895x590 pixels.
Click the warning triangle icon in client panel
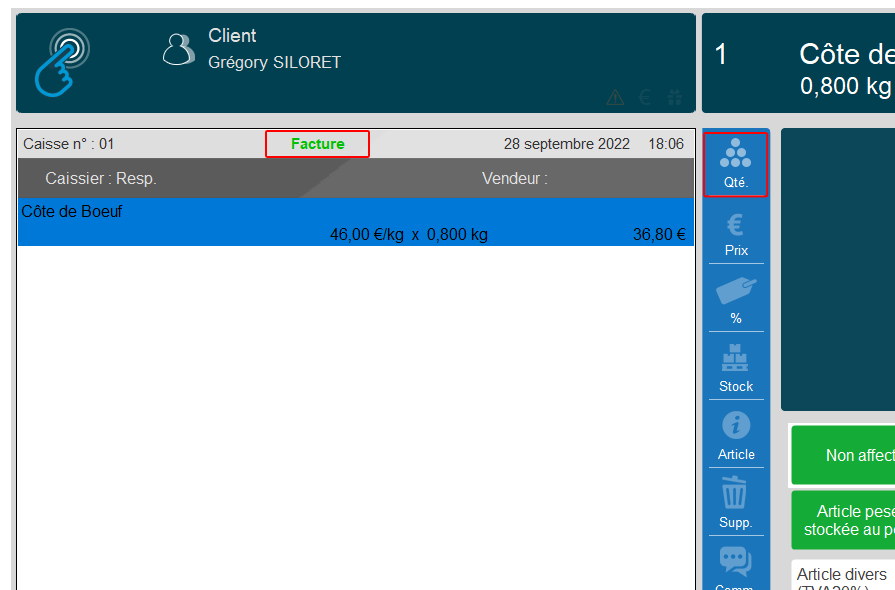tap(615, 98)
